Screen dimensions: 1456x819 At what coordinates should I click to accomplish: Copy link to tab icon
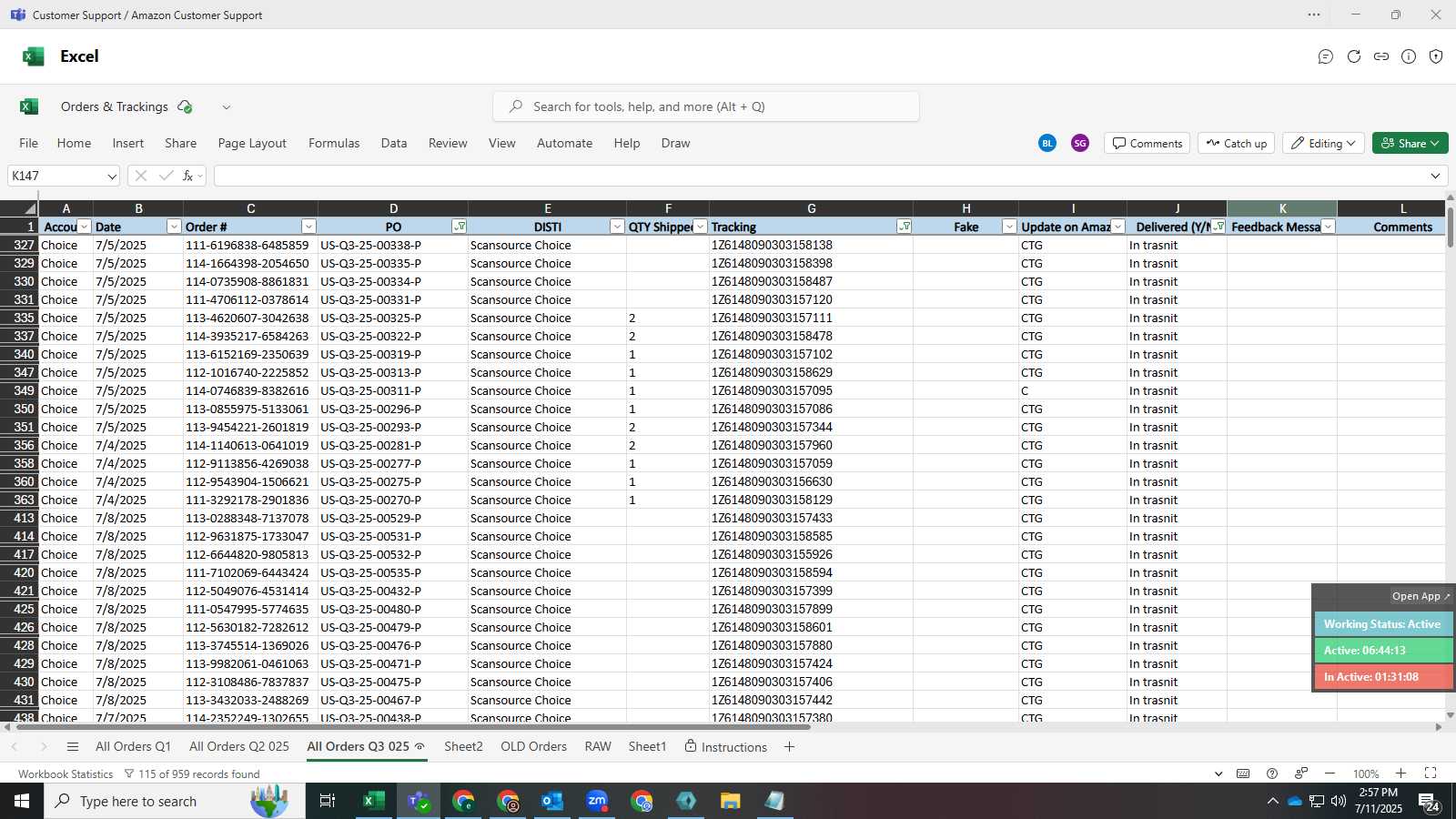pyautogui.click(x=1381, y=56)
